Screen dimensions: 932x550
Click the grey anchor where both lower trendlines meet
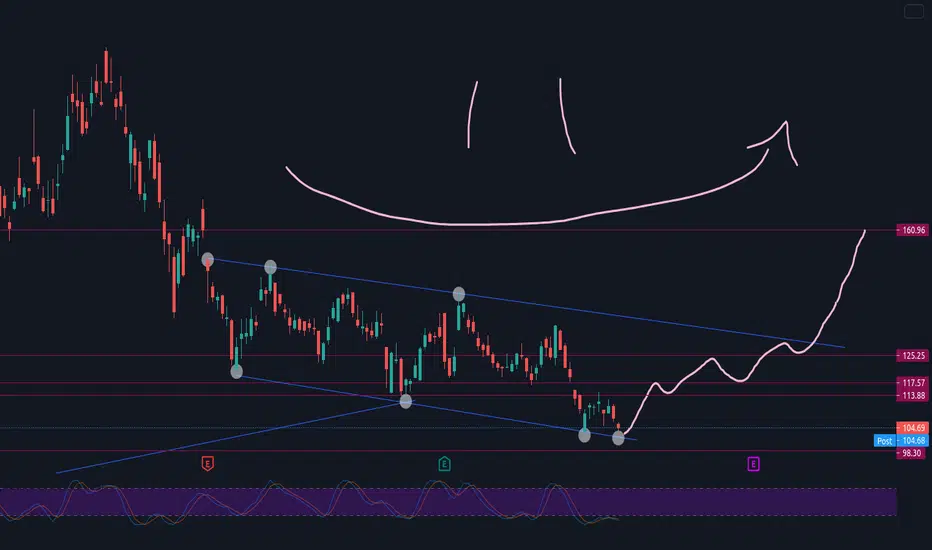[405, 402]
